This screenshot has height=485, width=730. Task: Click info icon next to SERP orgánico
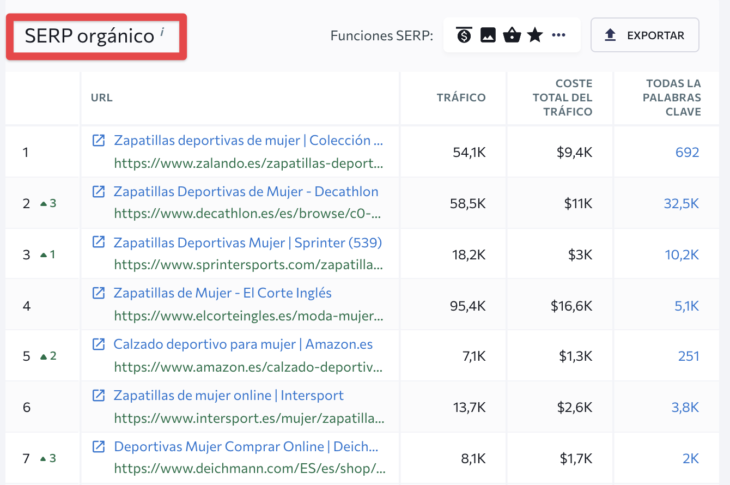click(162, 32)
